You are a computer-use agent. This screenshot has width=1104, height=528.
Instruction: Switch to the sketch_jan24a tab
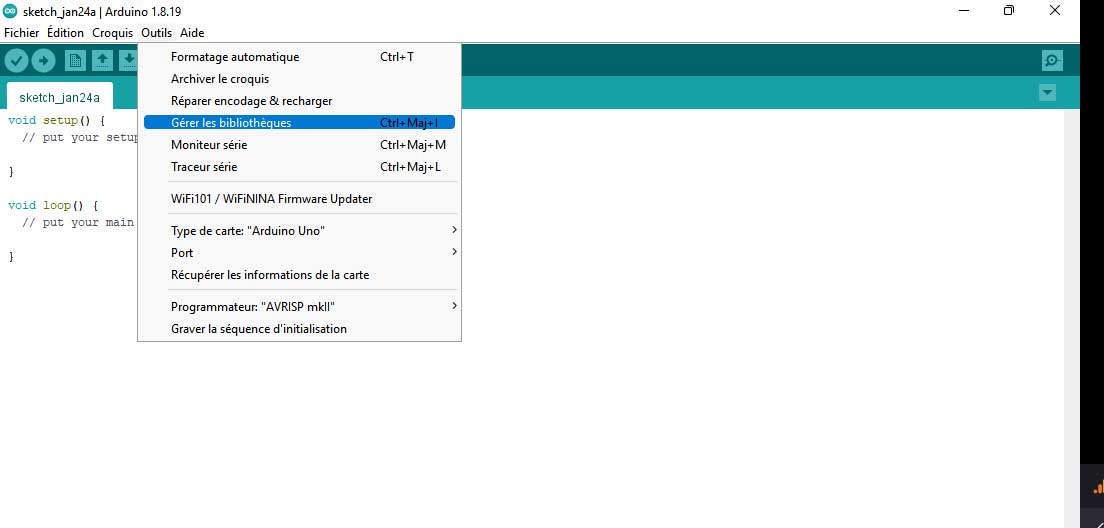point(59,97)
